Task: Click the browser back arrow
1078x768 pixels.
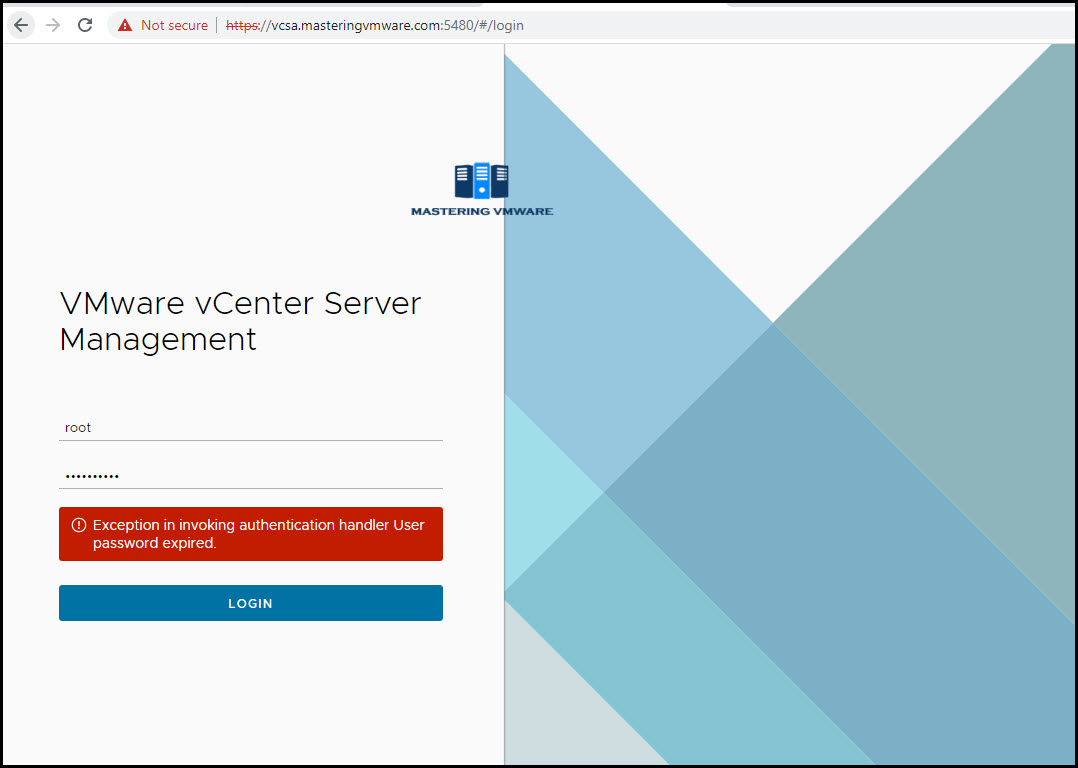Action: pos(21,25)
